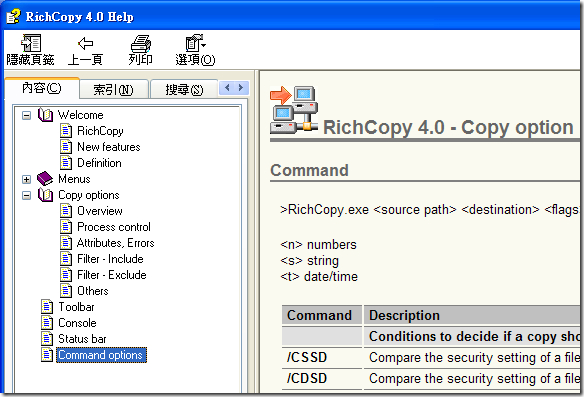The image size is (584, 397).
Task: Open the New features topic
Action: [x=109, y=147]
